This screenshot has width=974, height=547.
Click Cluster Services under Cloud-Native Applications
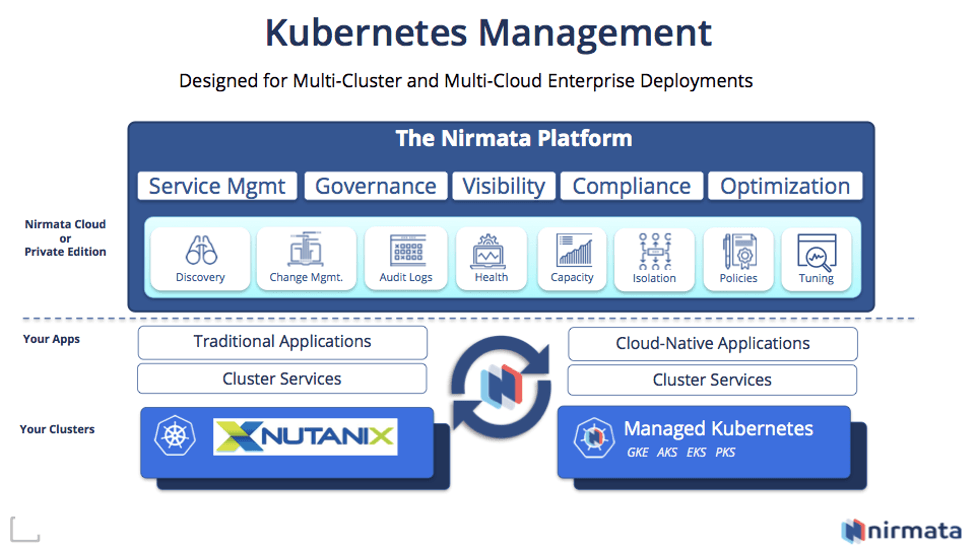[712, 380]
